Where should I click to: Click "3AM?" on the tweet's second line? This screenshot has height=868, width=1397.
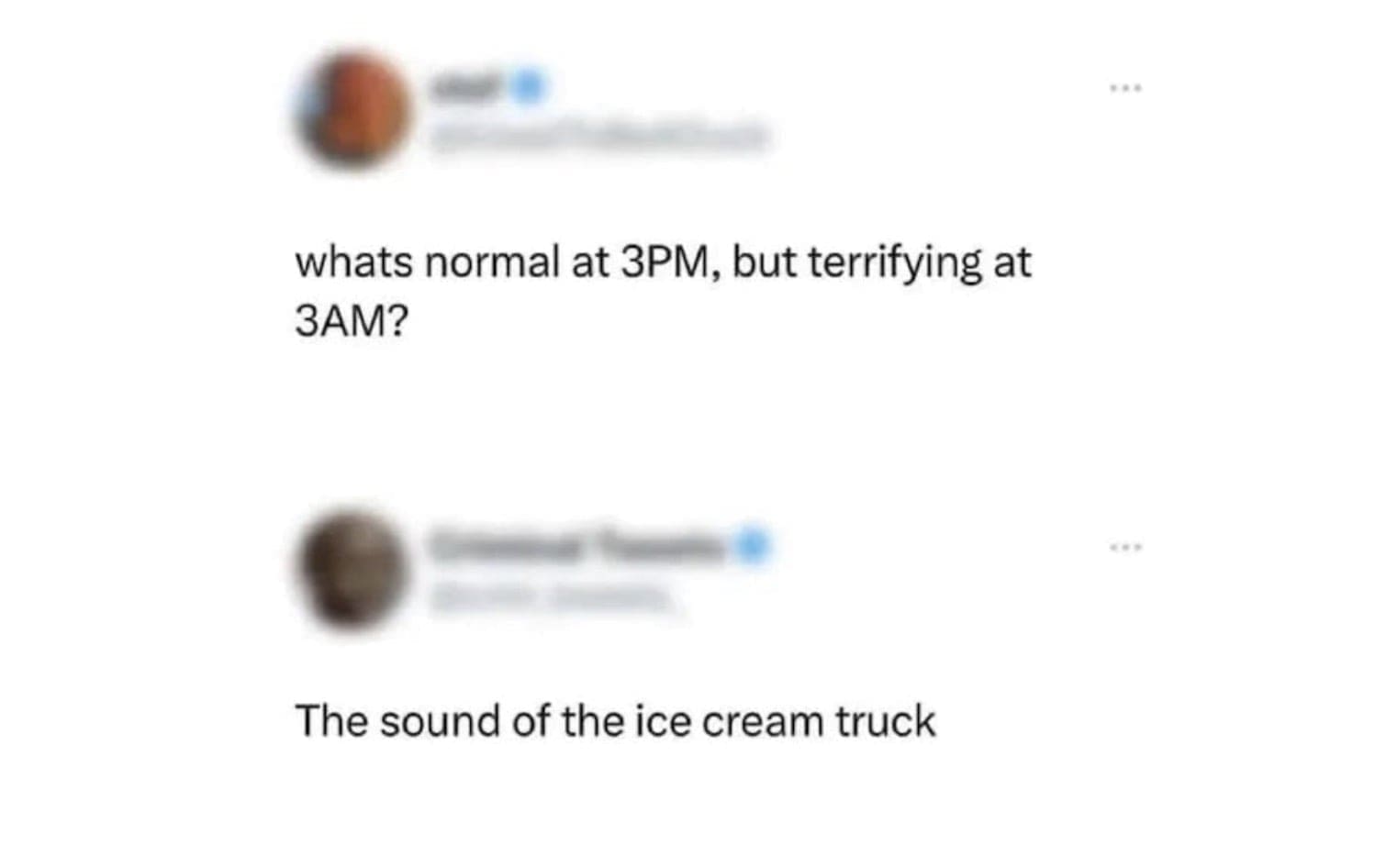(351, 322)
